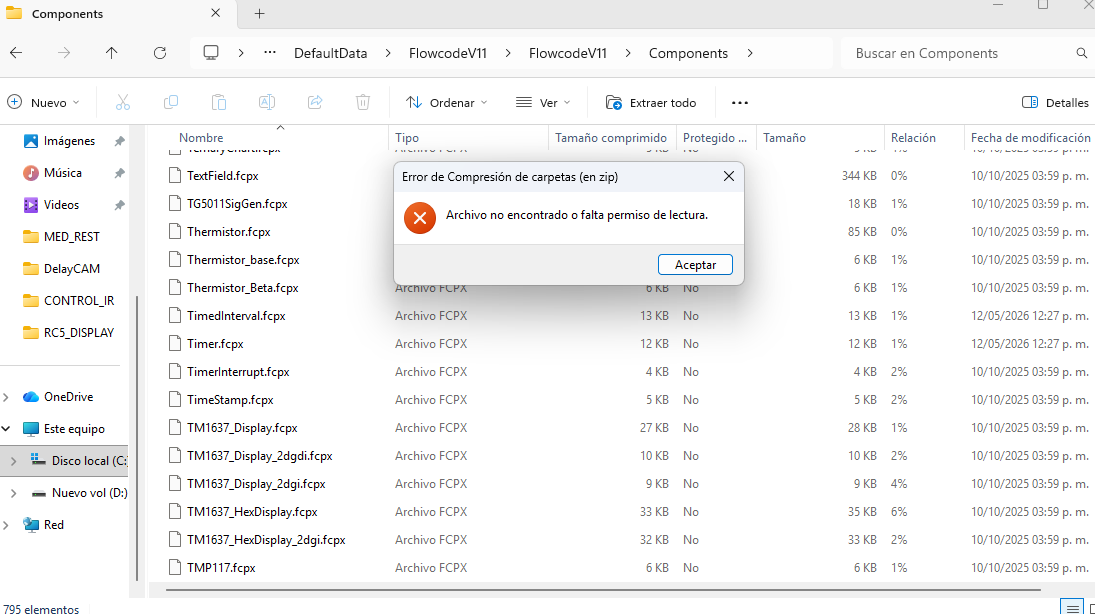Select the TG5011SigGen.fcpx file
The height and width of the screenshot is (614, 1095).
click(x=237, y=204)
